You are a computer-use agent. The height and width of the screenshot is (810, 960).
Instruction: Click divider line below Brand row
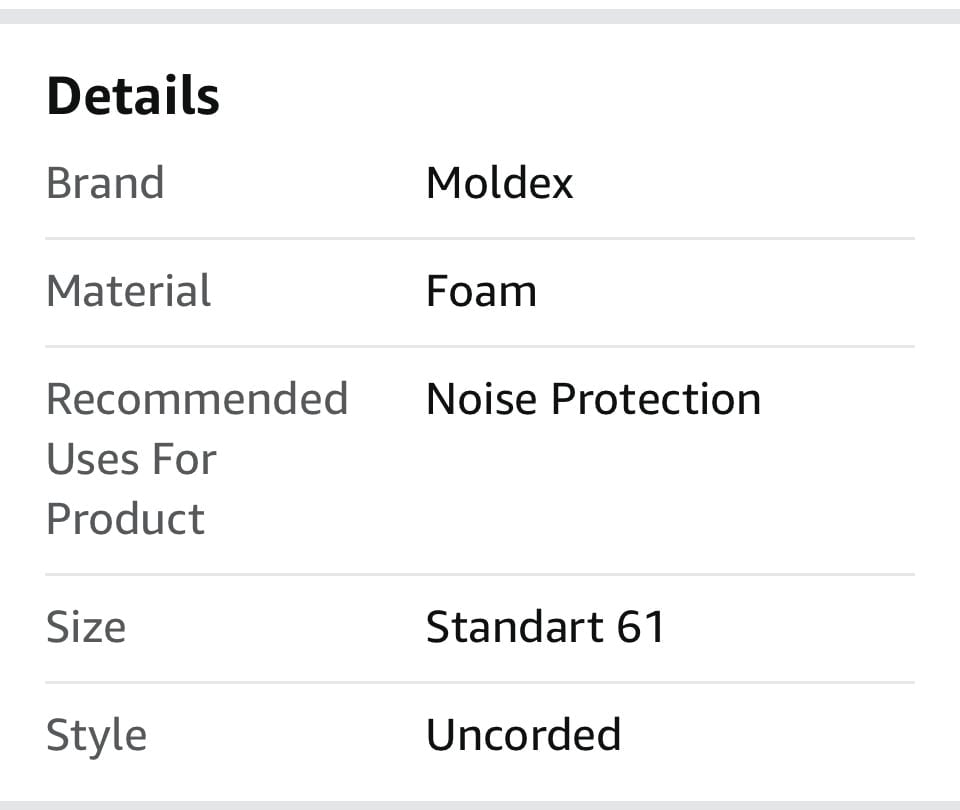pyautogui.click(x=480, y=238)
